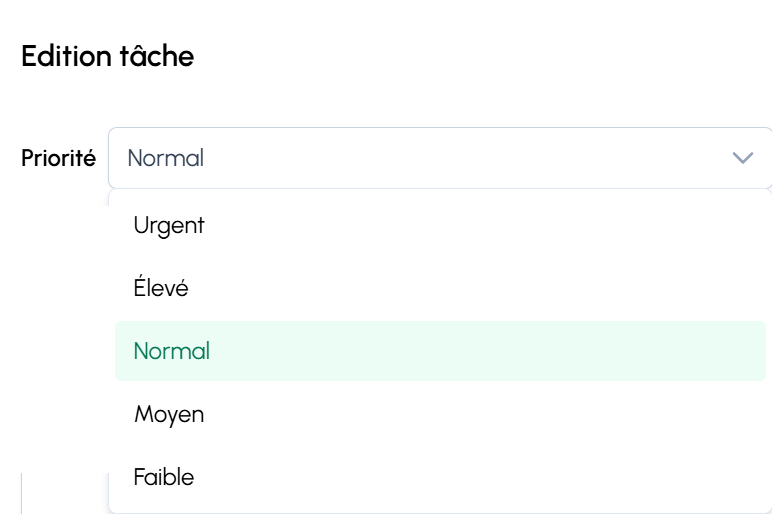This screenshot has height=514, width=772.
Task: Click the last list item Faible
Action: [x=164, y=477]
